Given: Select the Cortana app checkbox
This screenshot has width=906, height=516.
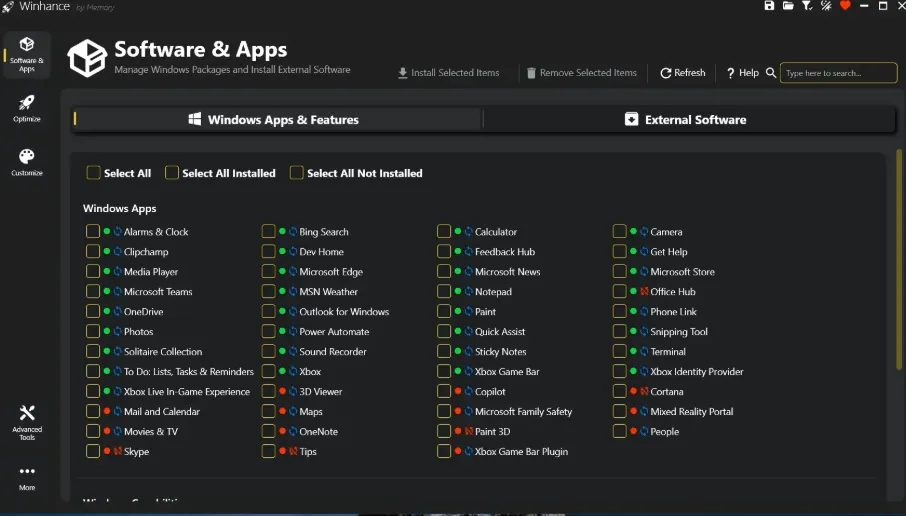Looking at the screenshot, I should 619,391.
